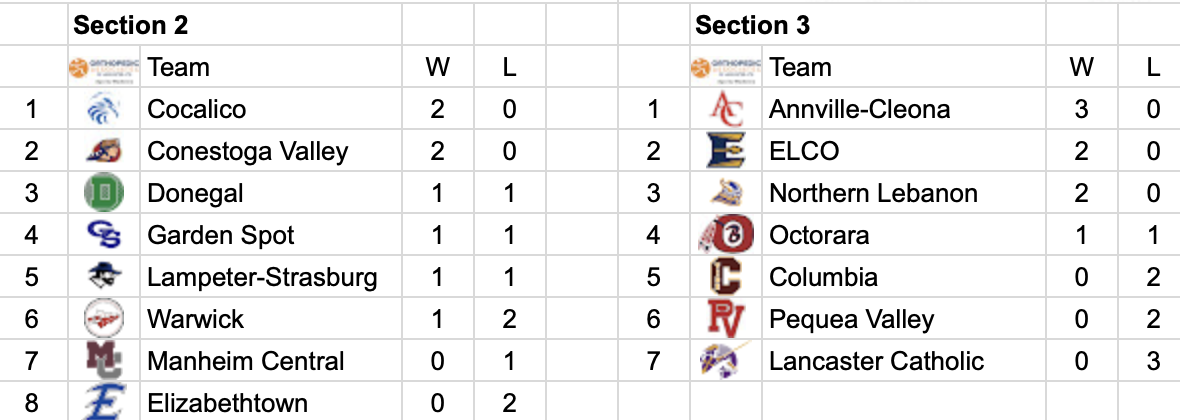
Task: Click the Cocalico team logo
Action: (x=104, y=109)
